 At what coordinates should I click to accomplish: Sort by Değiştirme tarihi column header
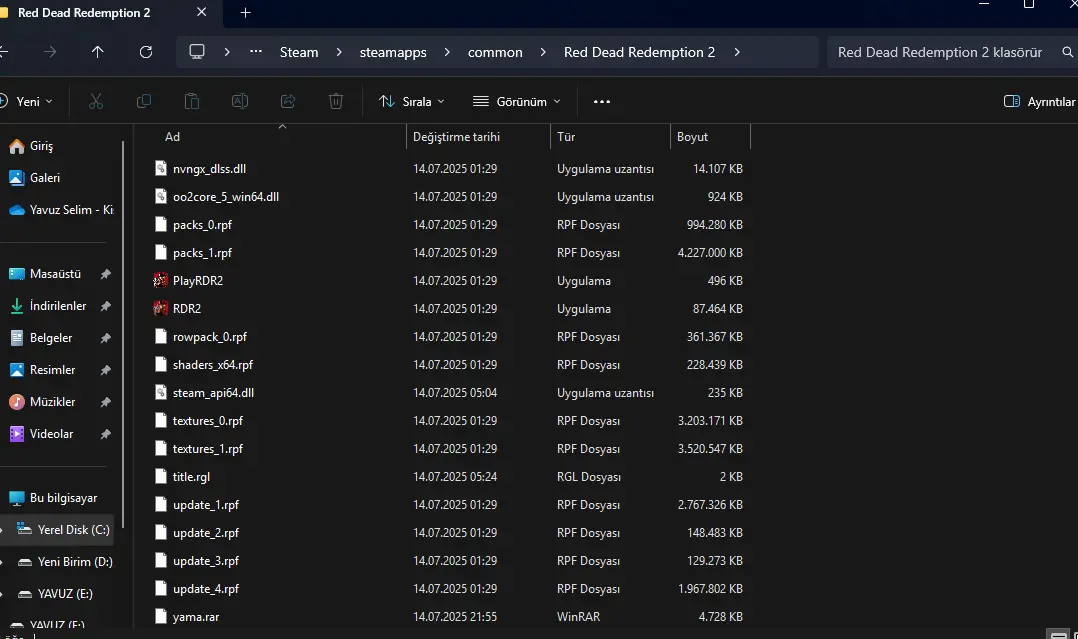pos(456,137)
